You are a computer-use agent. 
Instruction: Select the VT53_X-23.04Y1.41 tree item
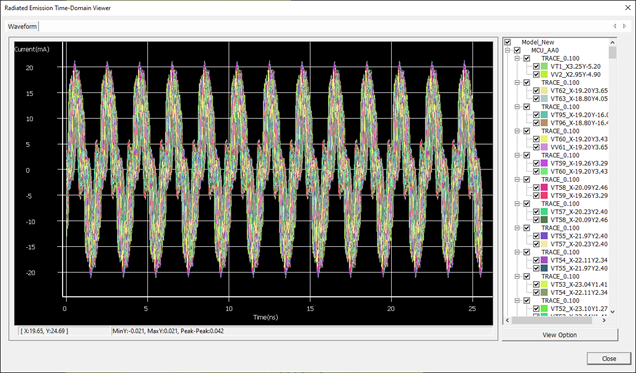(x=579, y=284)
